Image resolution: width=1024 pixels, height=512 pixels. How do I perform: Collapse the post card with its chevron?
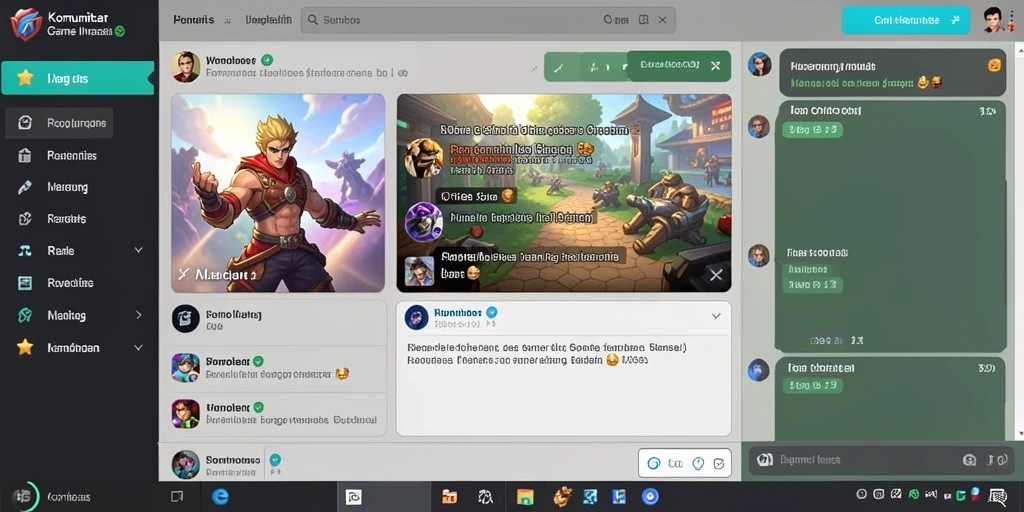716,316
